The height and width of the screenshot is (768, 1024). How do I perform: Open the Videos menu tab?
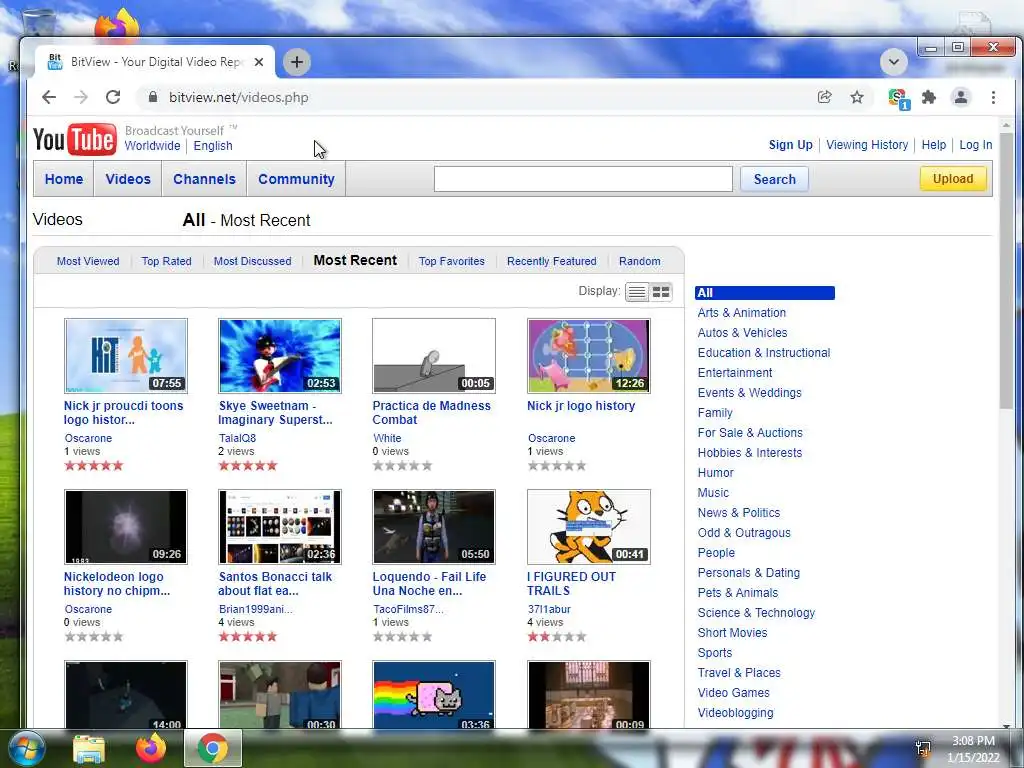click(x=128, y=179)
